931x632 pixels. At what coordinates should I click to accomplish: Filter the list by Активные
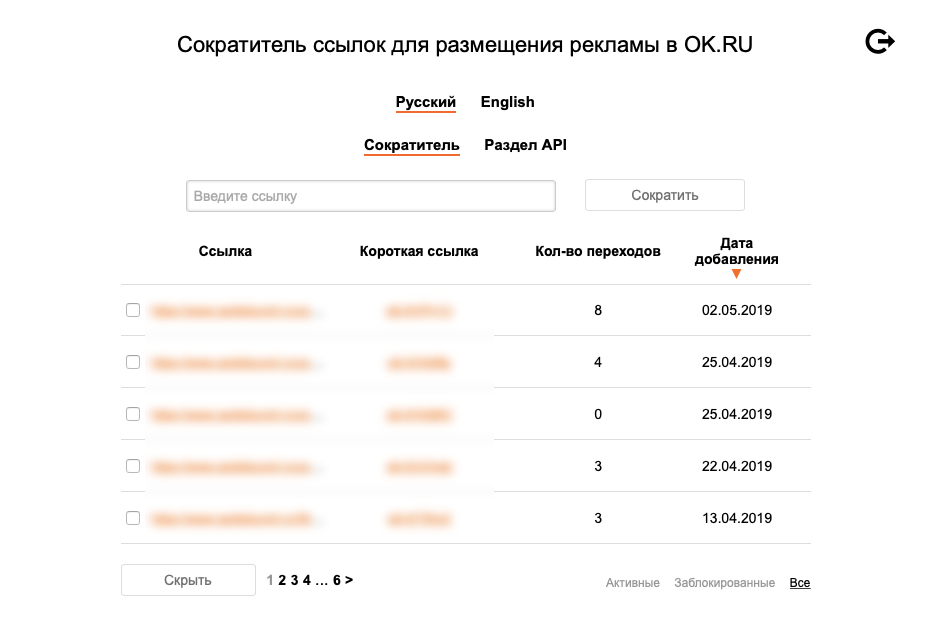632,583
